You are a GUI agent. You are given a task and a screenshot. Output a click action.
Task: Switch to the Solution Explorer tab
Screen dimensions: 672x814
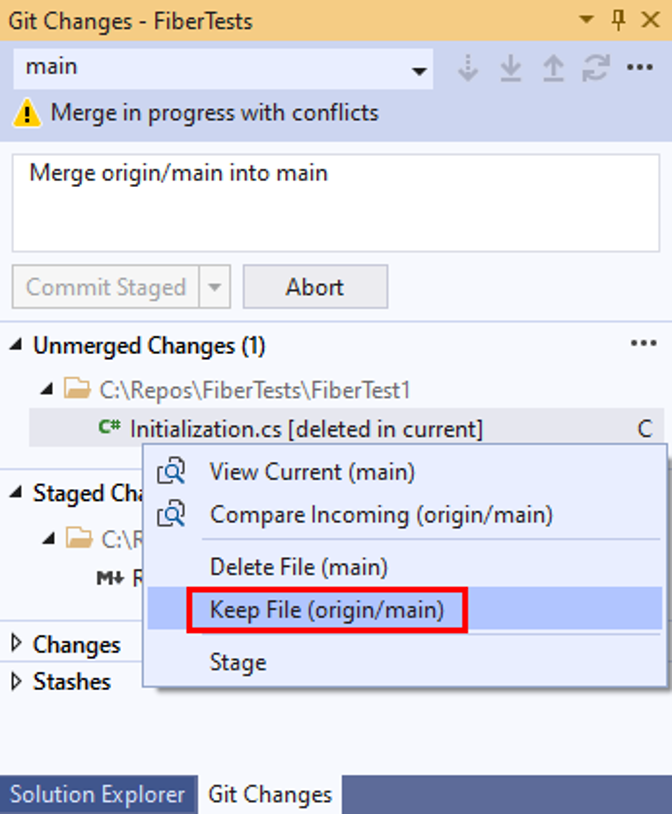(x=98, y=794)
